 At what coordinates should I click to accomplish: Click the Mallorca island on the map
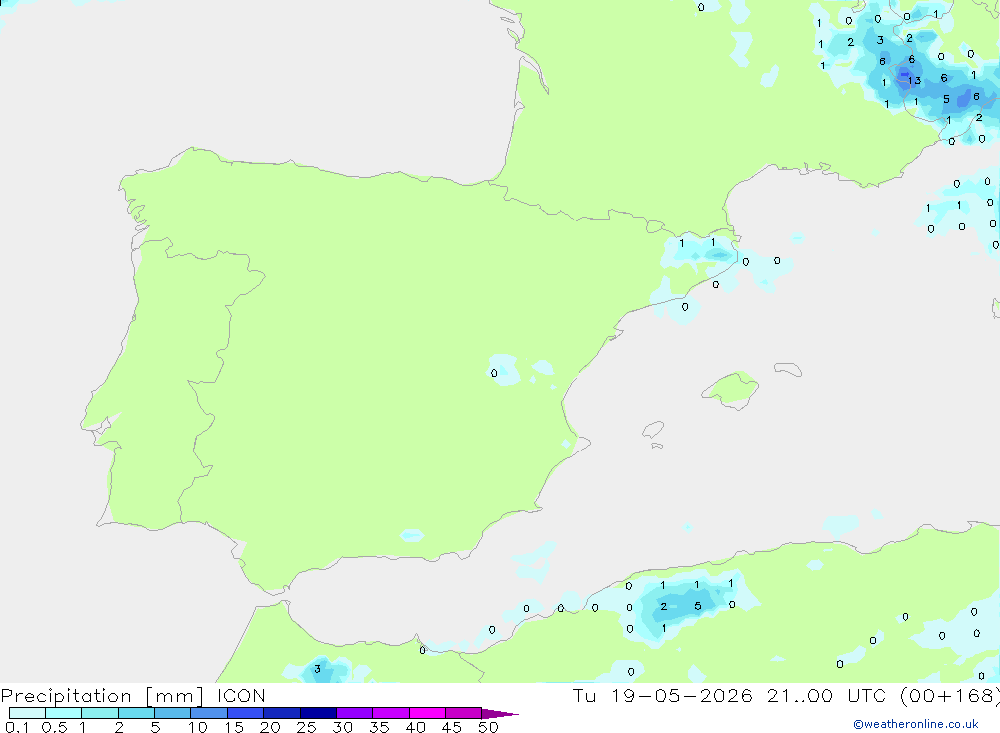[x=732, y=389]
